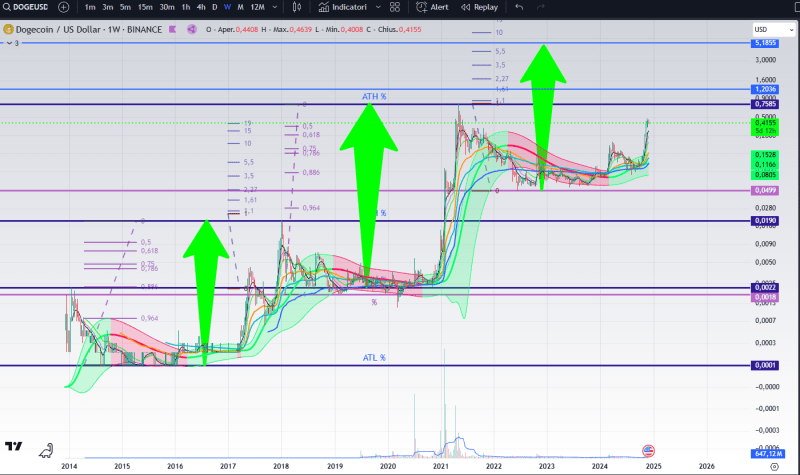Open the candlestick chart style selector
Image resolution: width=800 pixels, height=475 pixels.
point(299,7)
